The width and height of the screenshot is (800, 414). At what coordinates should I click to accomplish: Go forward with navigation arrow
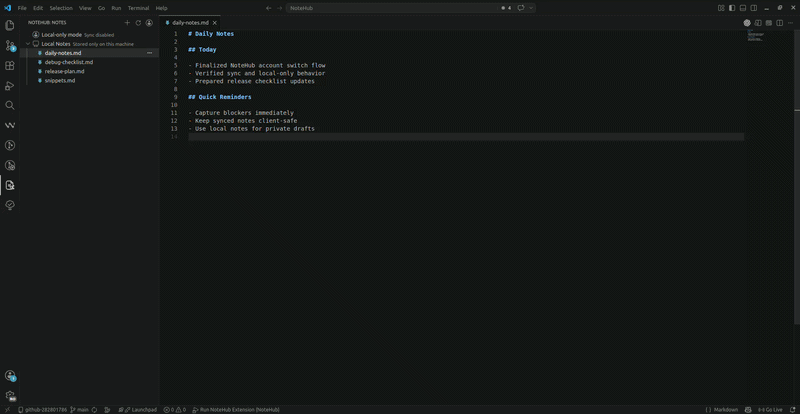point(279,8)
